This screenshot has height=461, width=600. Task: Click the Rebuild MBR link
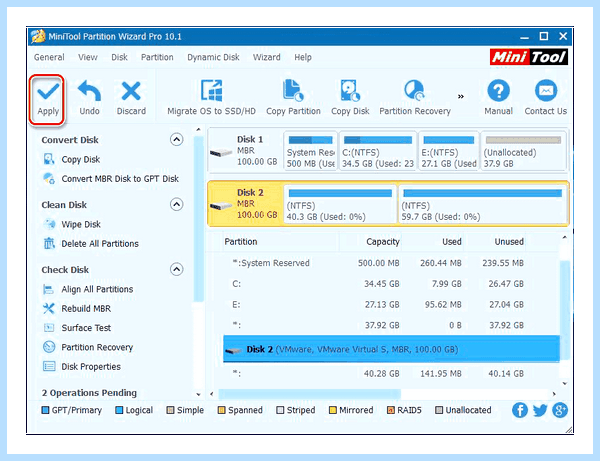pos(86,308)
